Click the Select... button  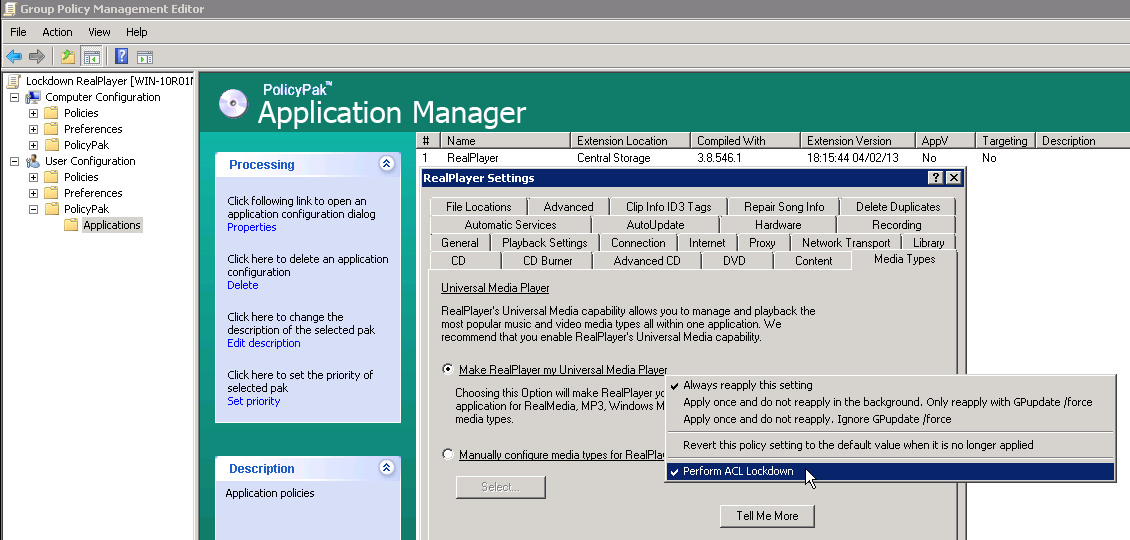tap(500, 487)
